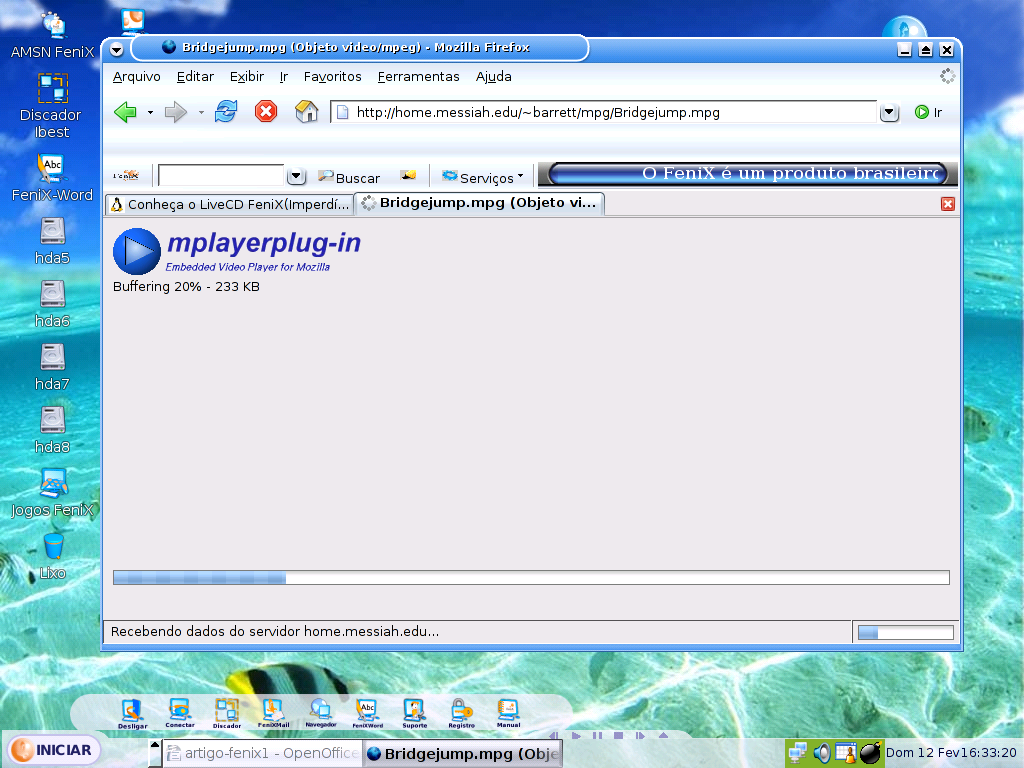Launch FeniXWord from the dock
1024x768 pixels.
pyautogui.click(x=368, y=713)
